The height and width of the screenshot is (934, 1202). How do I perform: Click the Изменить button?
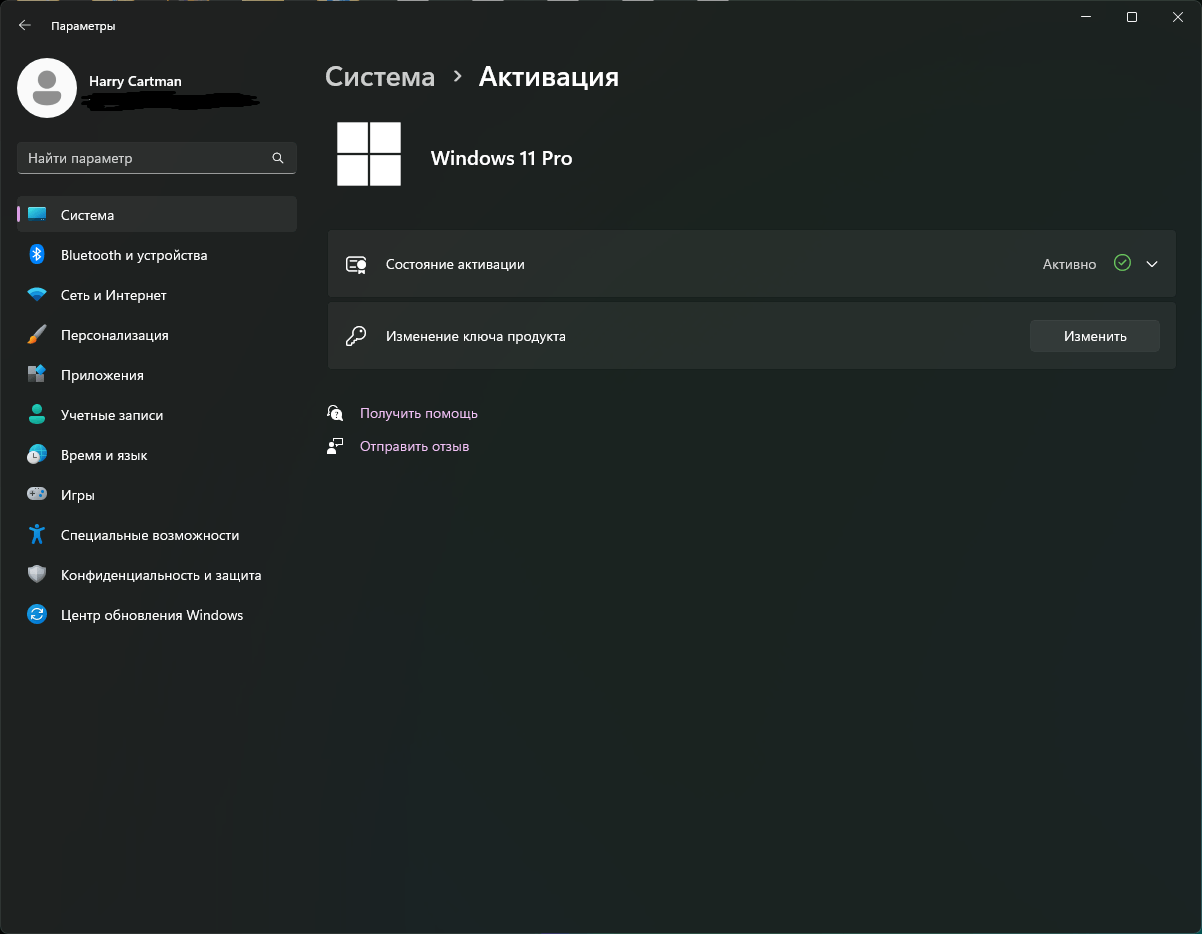pyautogui.click(x=1095, y=336)
